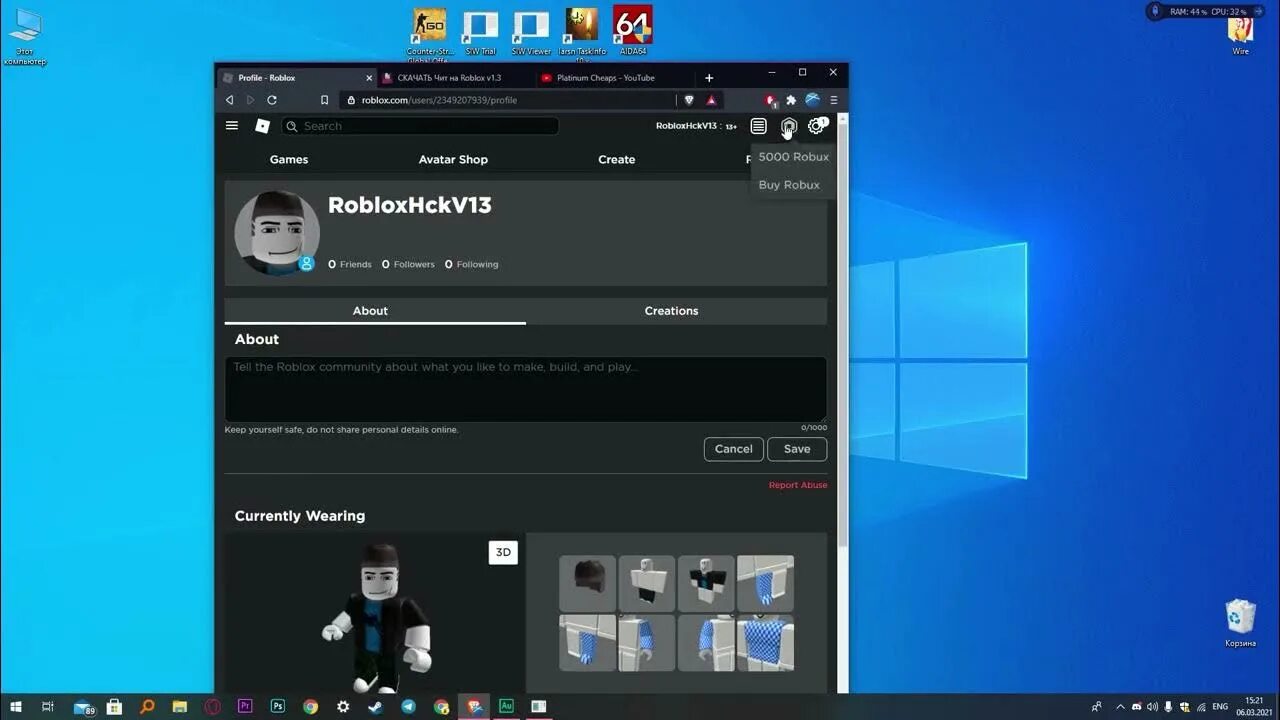The image size is (1280, 720).
Task: Close the Profile - Roblox tab
Action: pos(369,78)
